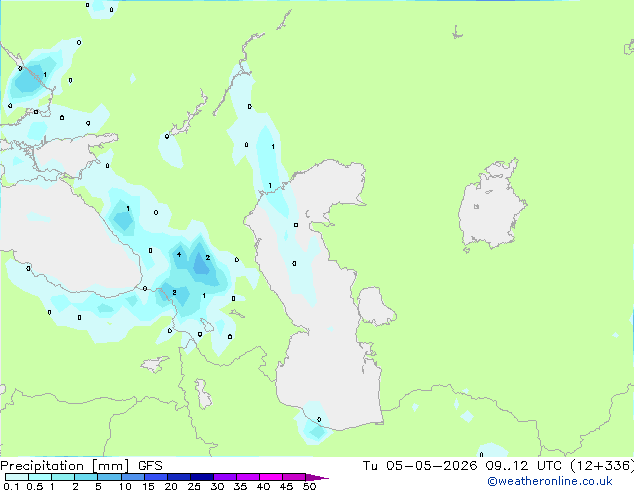Click the '50' legend scale label
This screenshot has width=634, height=490.
309,486
